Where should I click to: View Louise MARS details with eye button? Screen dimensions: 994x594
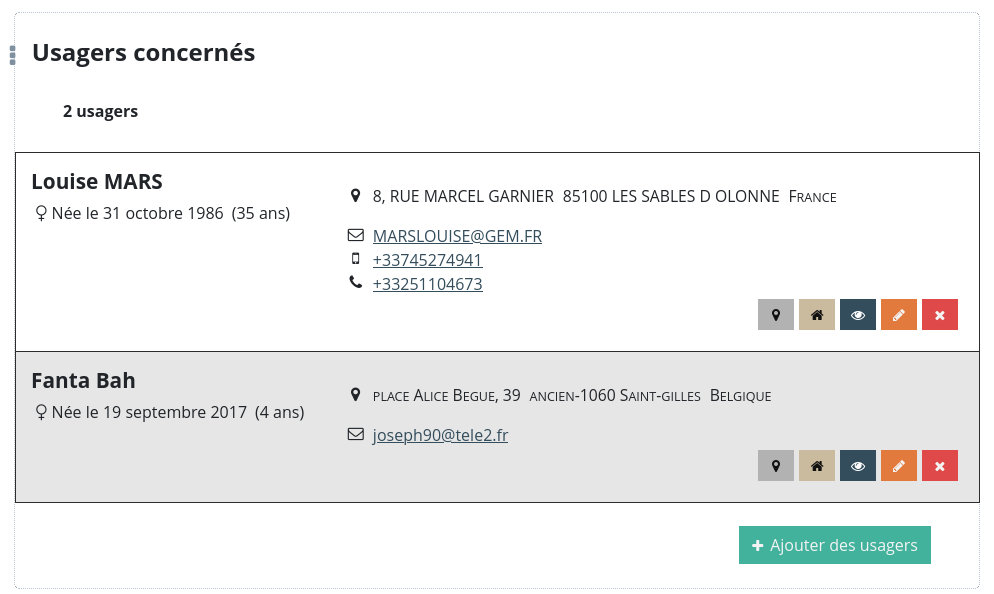click(x=858, y=315)
